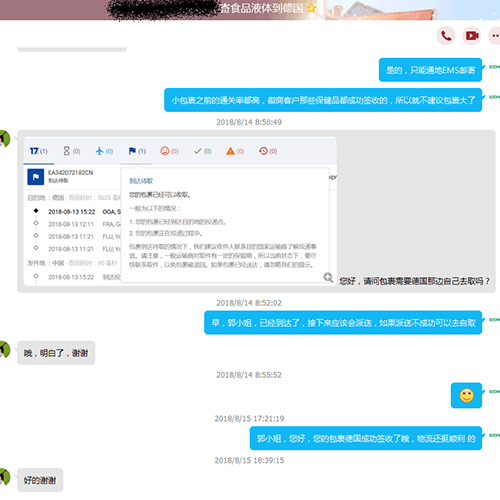
Task: Select the flag pick-up tab
Action: coord(137,151)
